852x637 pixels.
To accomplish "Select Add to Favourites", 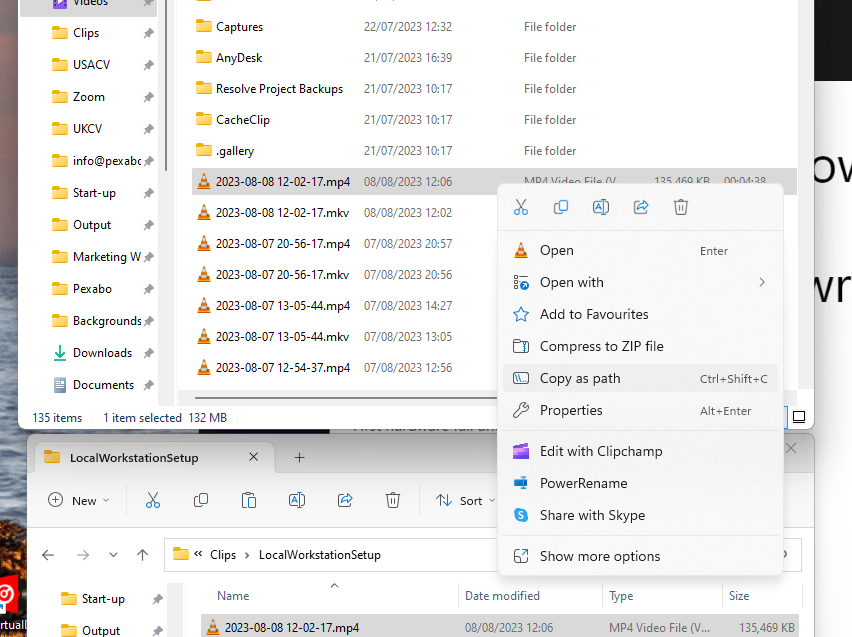I will tap(640, 315).
